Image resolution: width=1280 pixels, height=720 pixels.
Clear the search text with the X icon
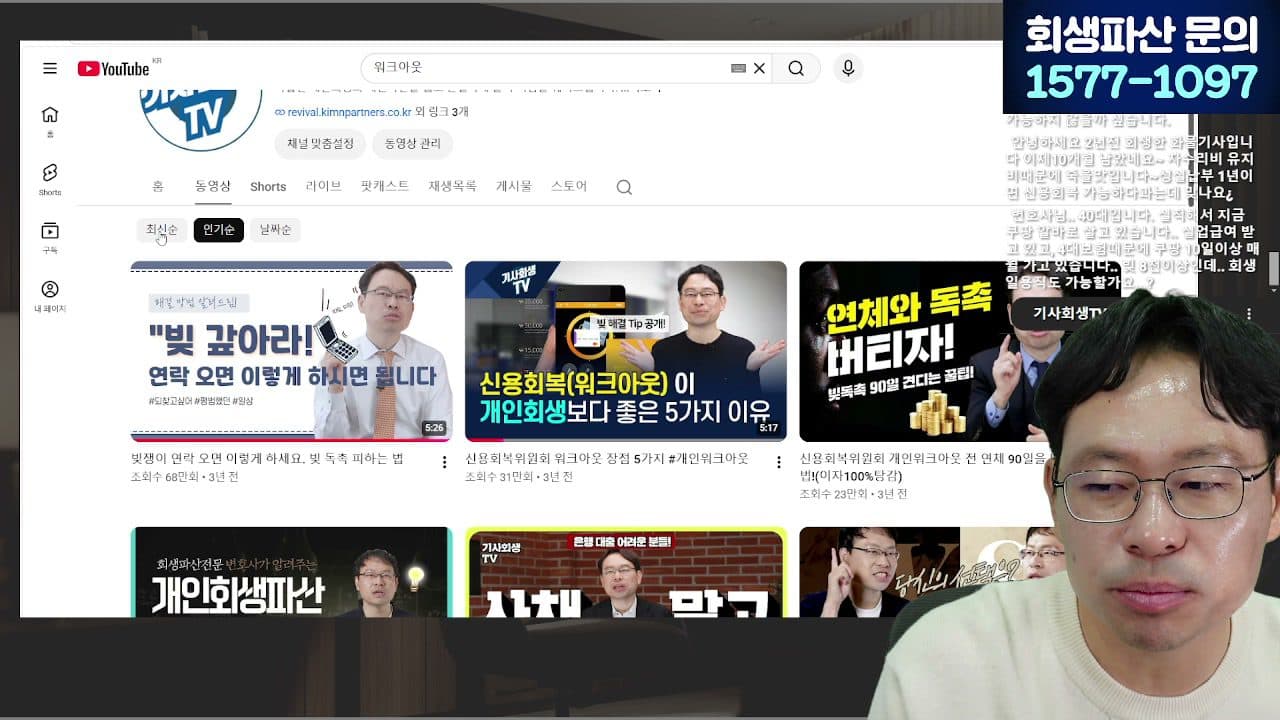click(x=759, y=68)
